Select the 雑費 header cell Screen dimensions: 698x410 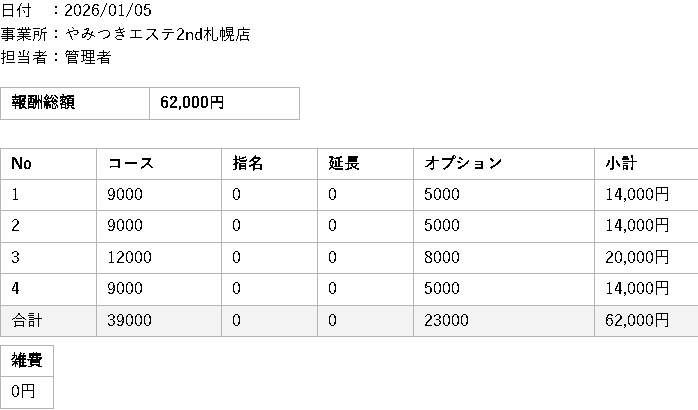(27, 360)
